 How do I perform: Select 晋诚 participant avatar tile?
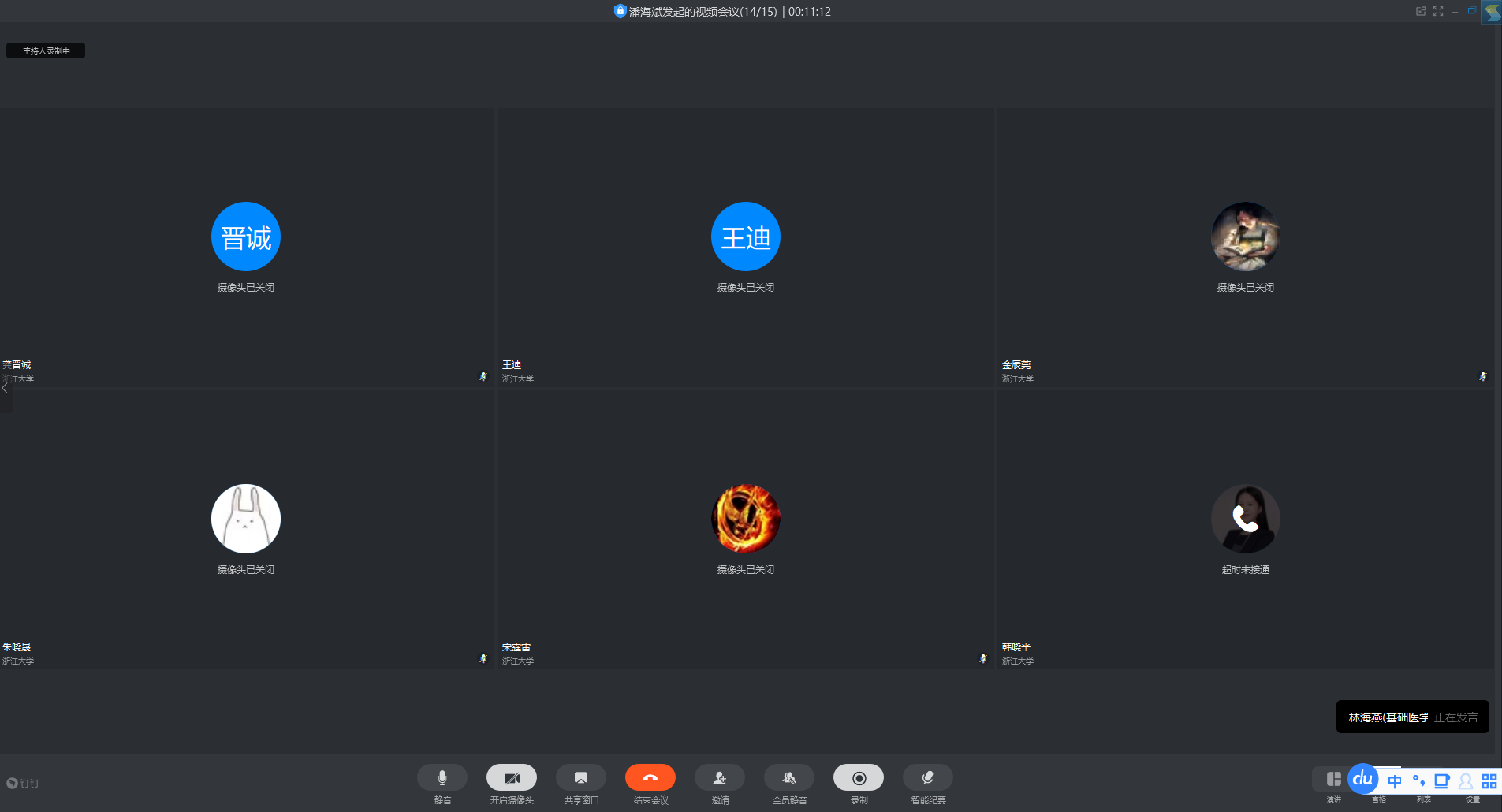246,237
